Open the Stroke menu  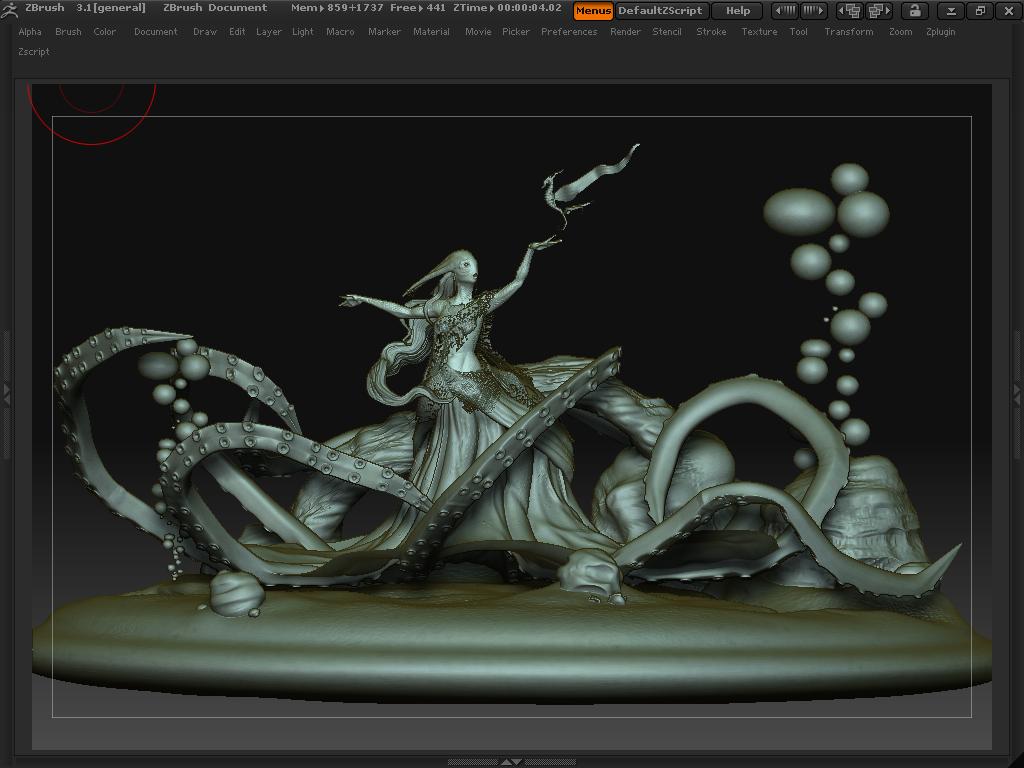pyautogui.click(x=711, y=31)
